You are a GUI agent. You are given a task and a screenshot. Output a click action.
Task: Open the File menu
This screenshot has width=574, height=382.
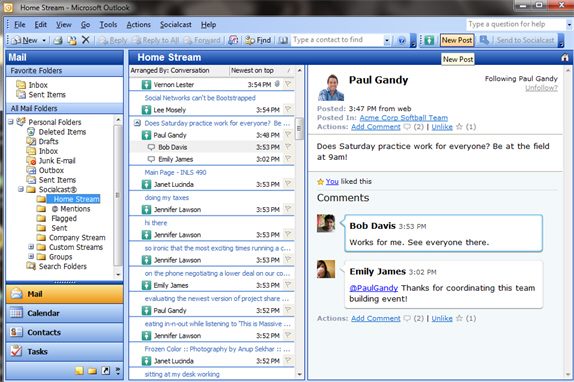point(19,25)
